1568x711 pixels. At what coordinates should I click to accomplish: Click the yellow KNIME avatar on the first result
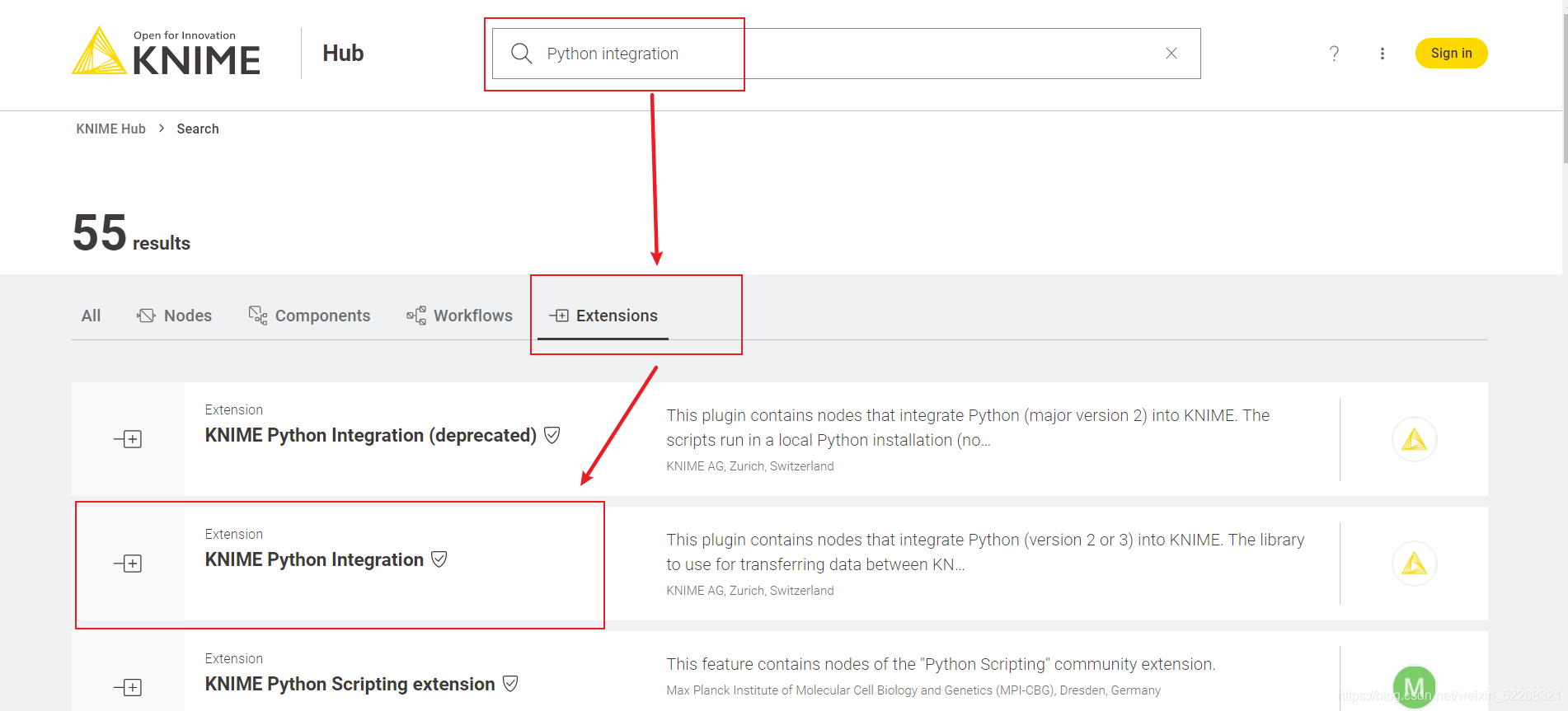1413,438
